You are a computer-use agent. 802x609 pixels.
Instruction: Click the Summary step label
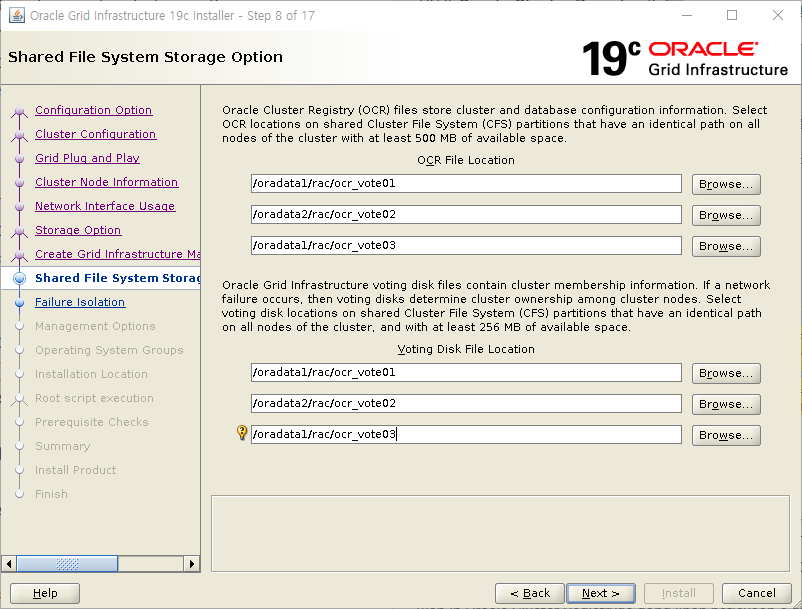62,446
